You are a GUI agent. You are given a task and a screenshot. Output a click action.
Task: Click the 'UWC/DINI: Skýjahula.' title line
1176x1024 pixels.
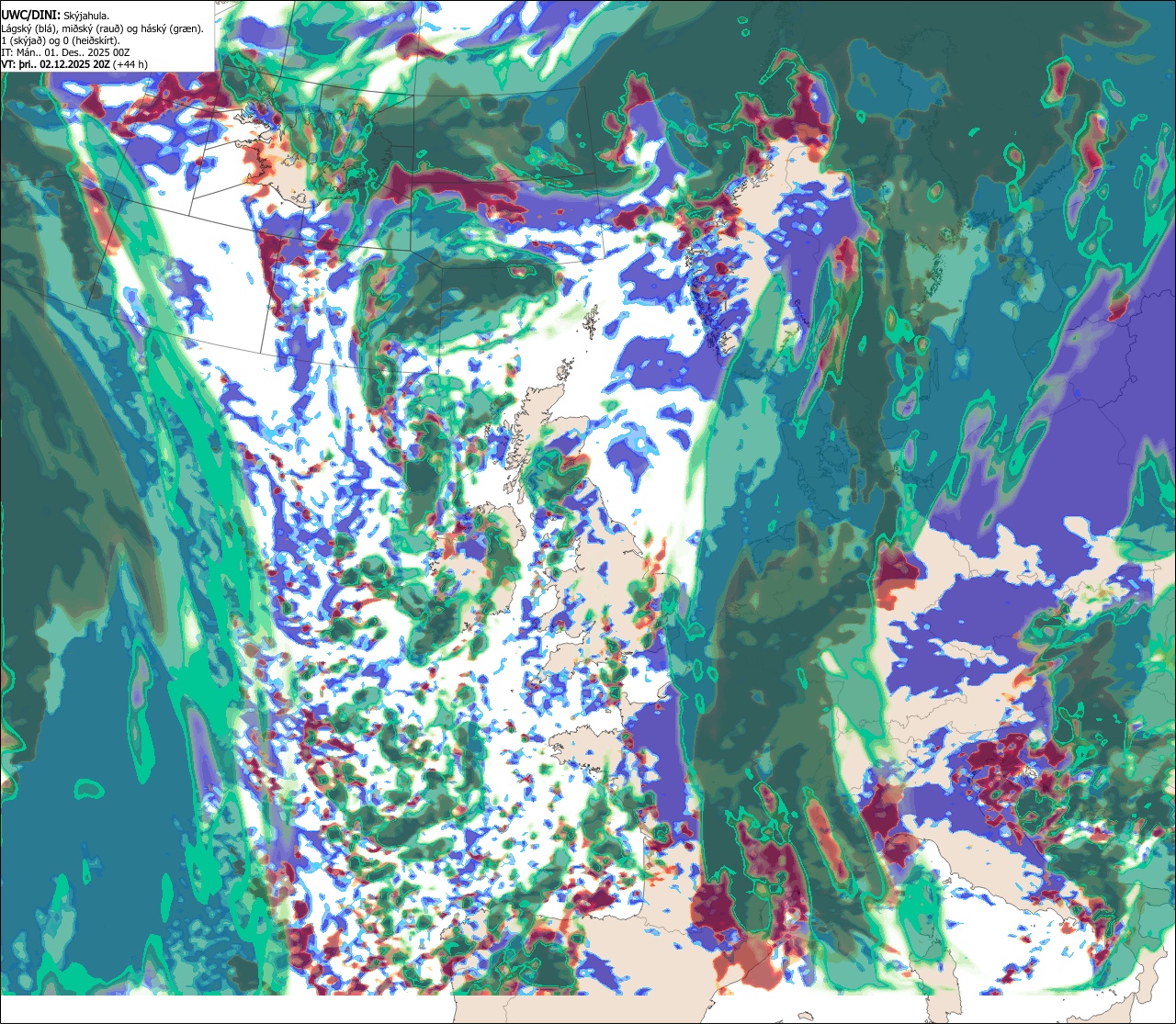pyautogui.click(x=55, y=15)
